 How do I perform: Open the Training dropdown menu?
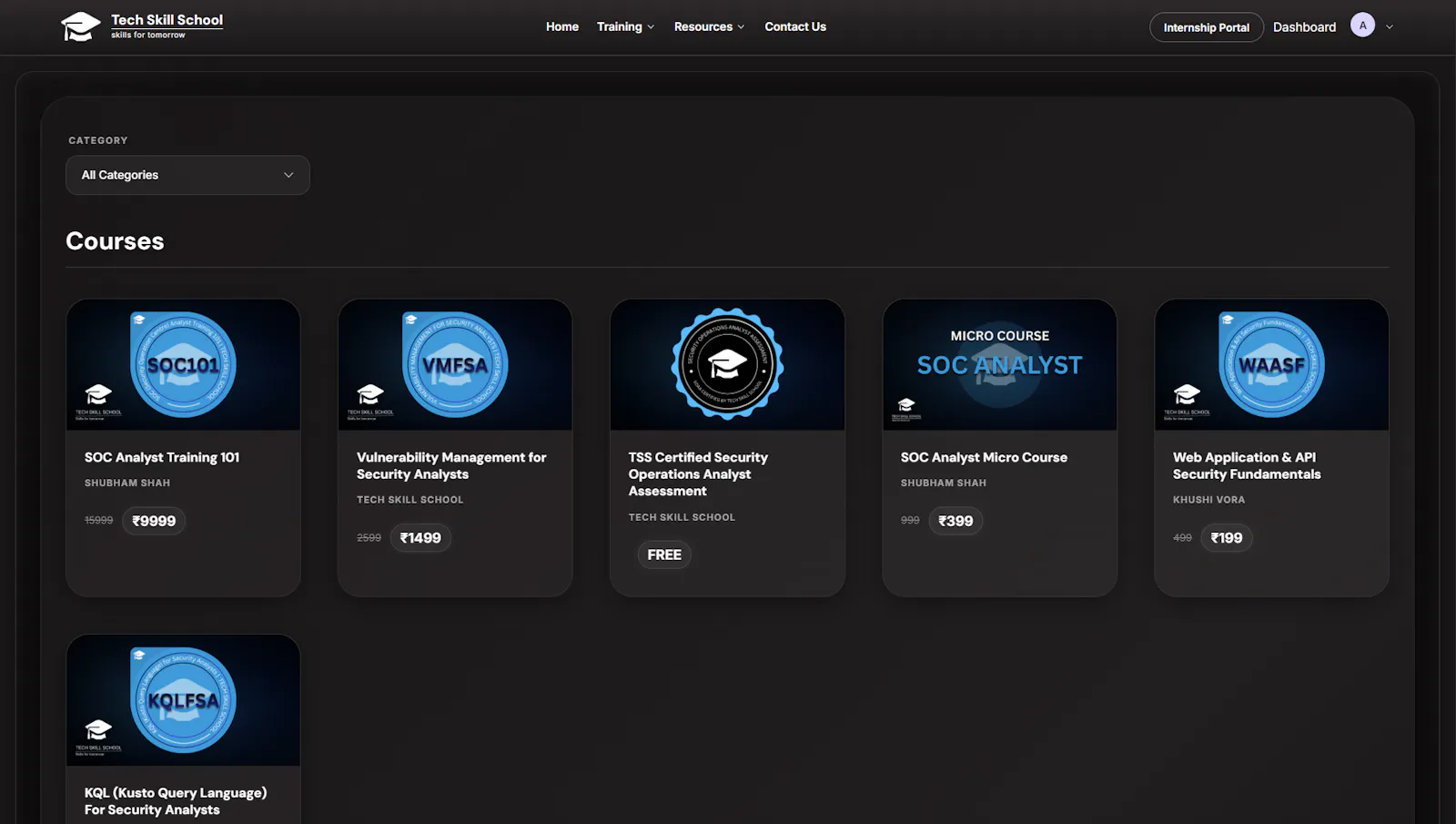[625, 26]
